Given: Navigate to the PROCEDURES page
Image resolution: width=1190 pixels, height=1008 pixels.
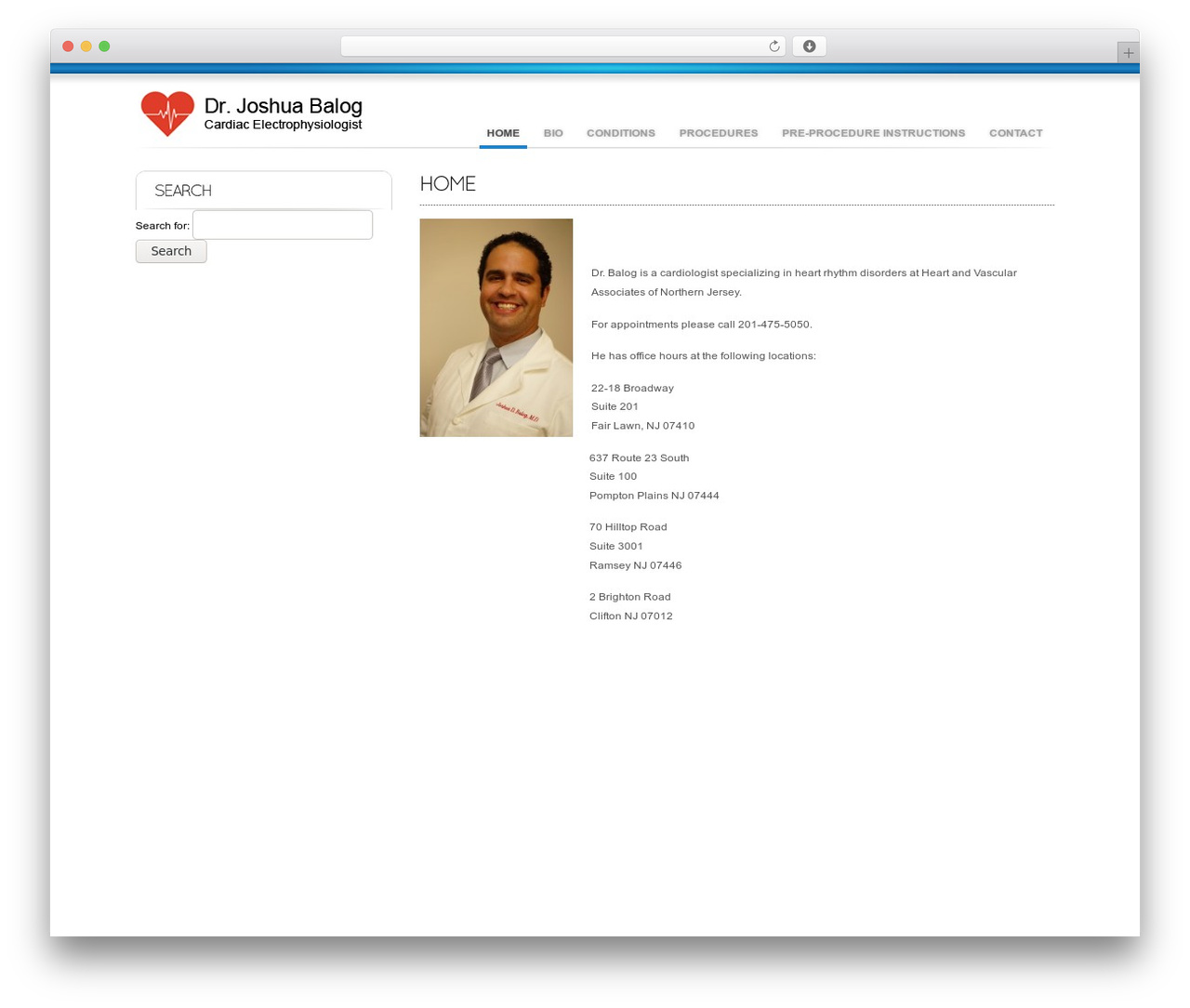Looking at the screenshot, I should (719, 133).
